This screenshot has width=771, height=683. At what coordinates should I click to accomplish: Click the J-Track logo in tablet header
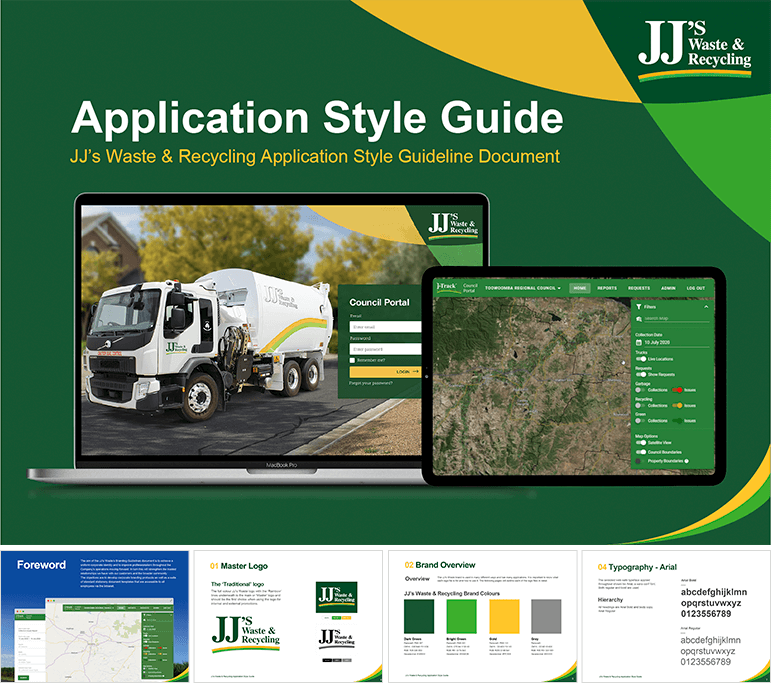point(446,287)
